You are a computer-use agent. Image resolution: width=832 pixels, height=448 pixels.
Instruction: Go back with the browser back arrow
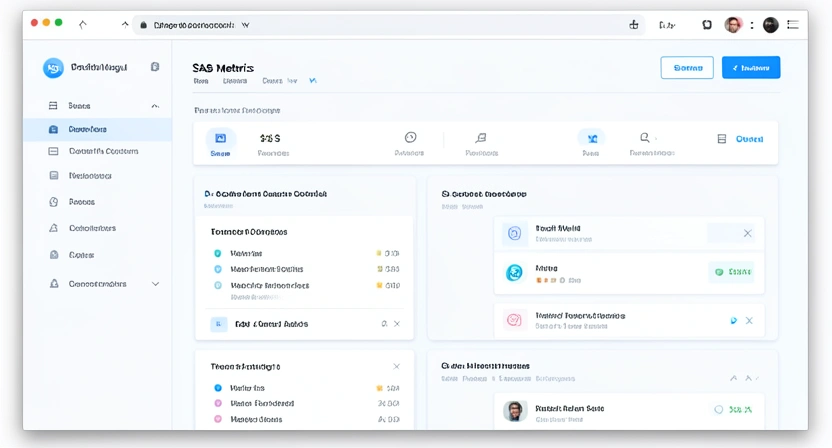(83, 24)
